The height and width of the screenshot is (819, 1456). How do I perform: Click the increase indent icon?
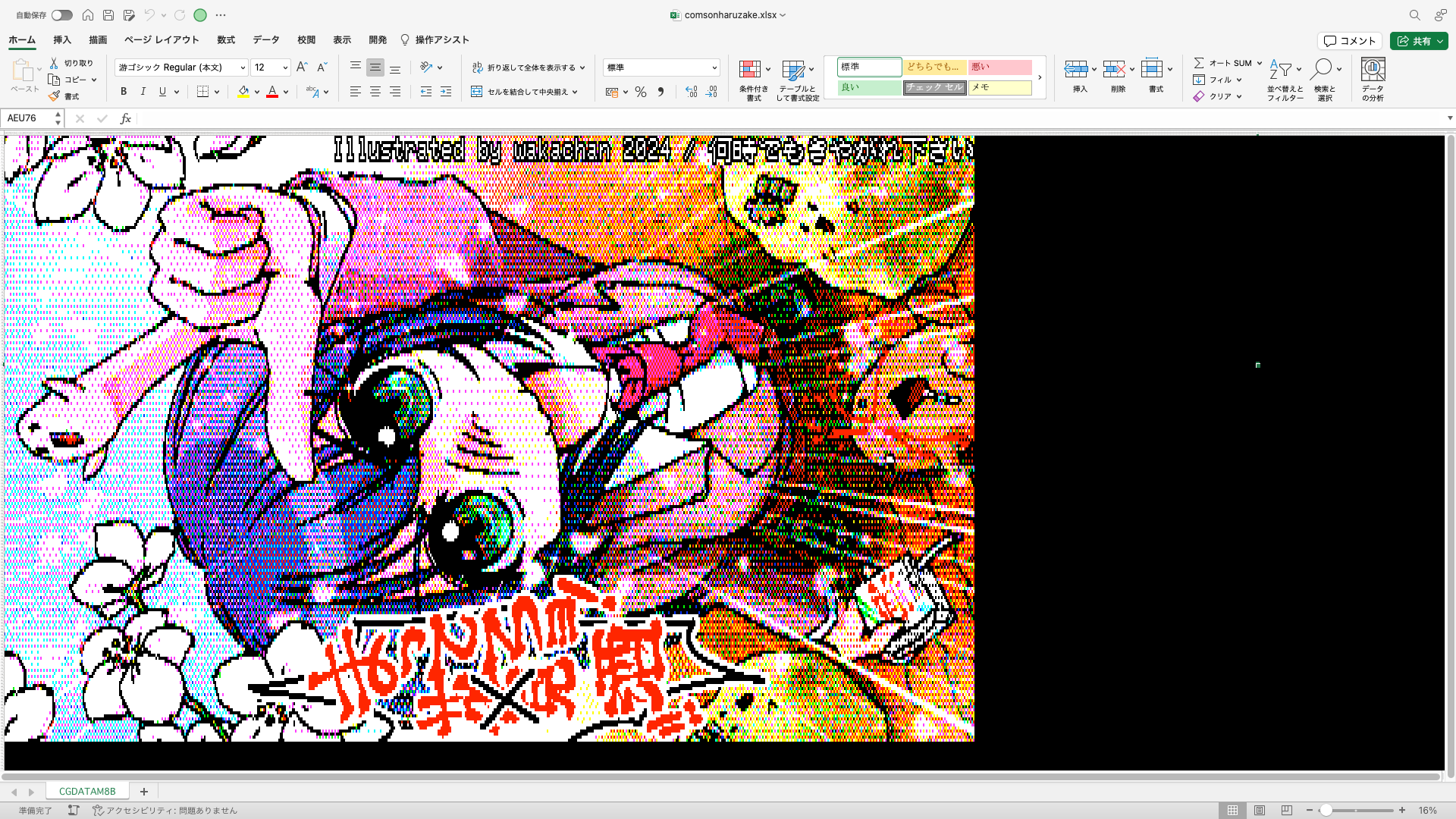pyautogui.click(x=446, y=92)
